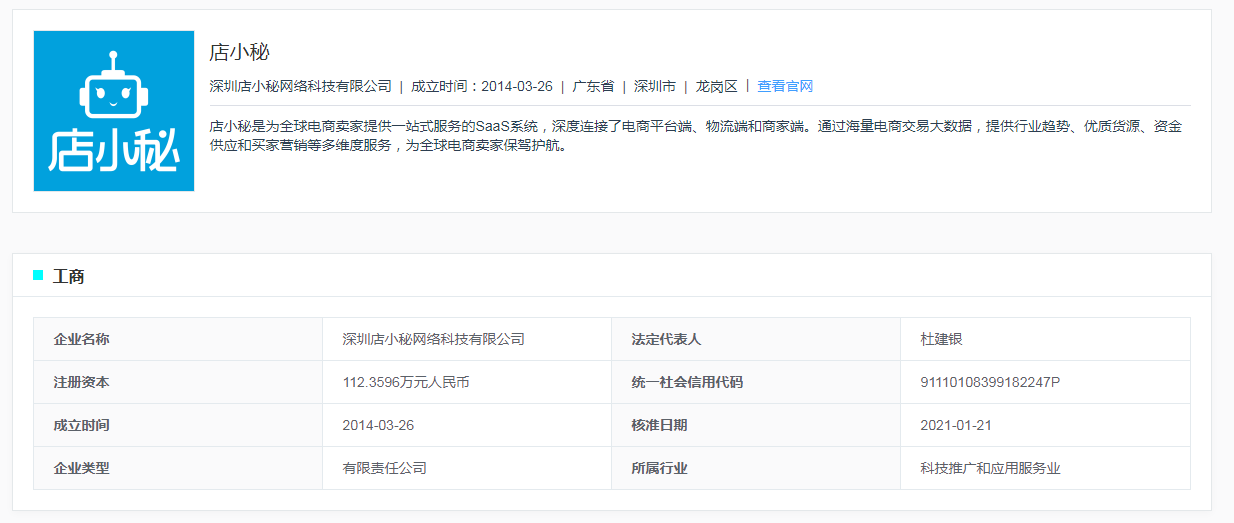Click the 店小秘 robot logo image
This screenshot has width=1234, height=523.
tap(114, 111)
